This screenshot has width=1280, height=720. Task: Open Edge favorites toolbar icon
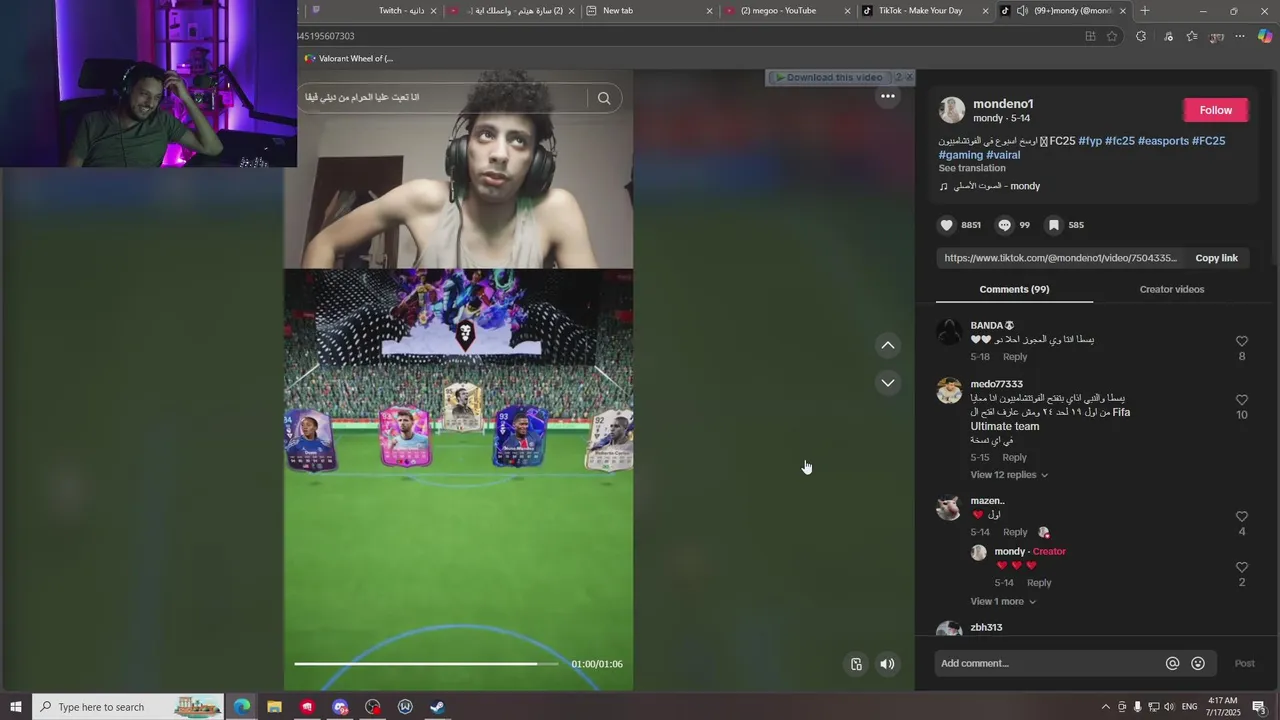[x=1192, y=36]
